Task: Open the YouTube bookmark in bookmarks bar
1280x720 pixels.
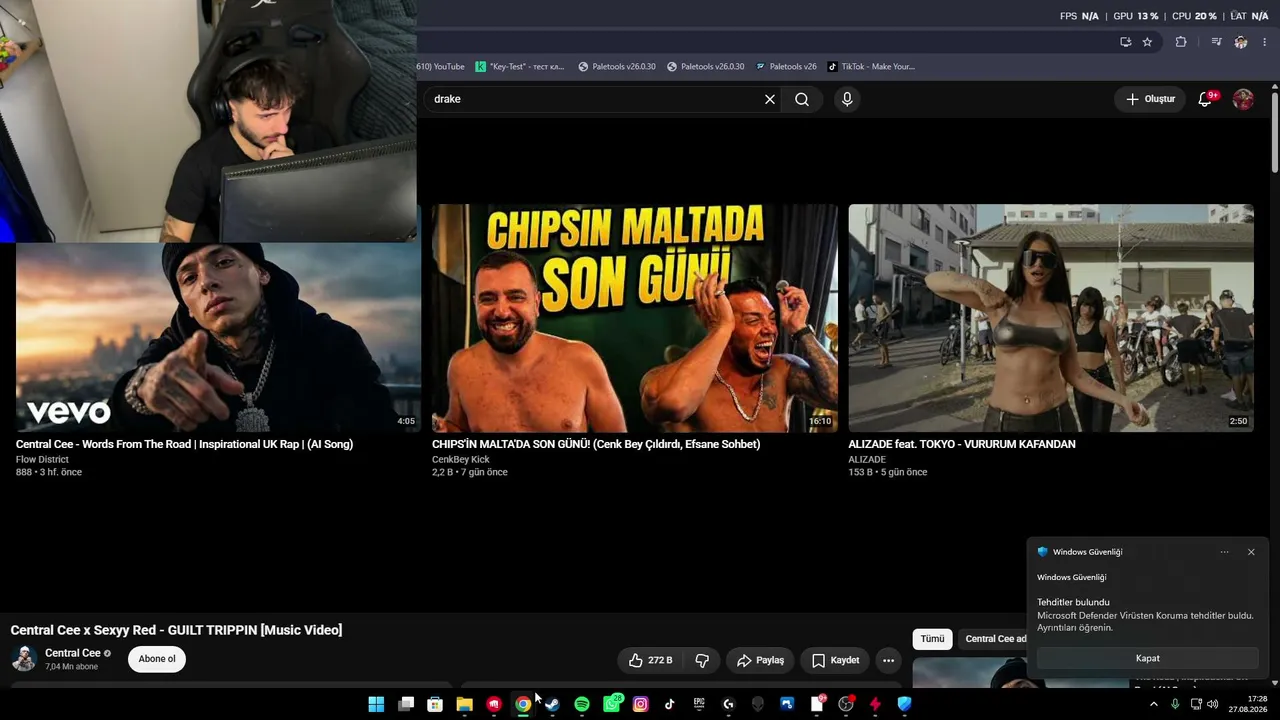Action: pyautogui.click(x=441, y=67)
